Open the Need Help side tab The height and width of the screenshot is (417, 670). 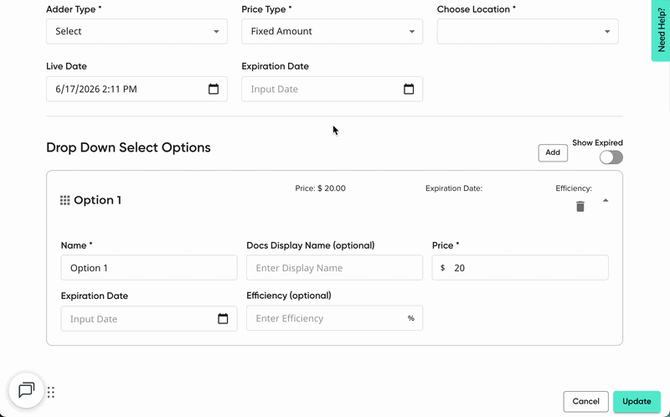pyautogui.click(x=661, y=30)
